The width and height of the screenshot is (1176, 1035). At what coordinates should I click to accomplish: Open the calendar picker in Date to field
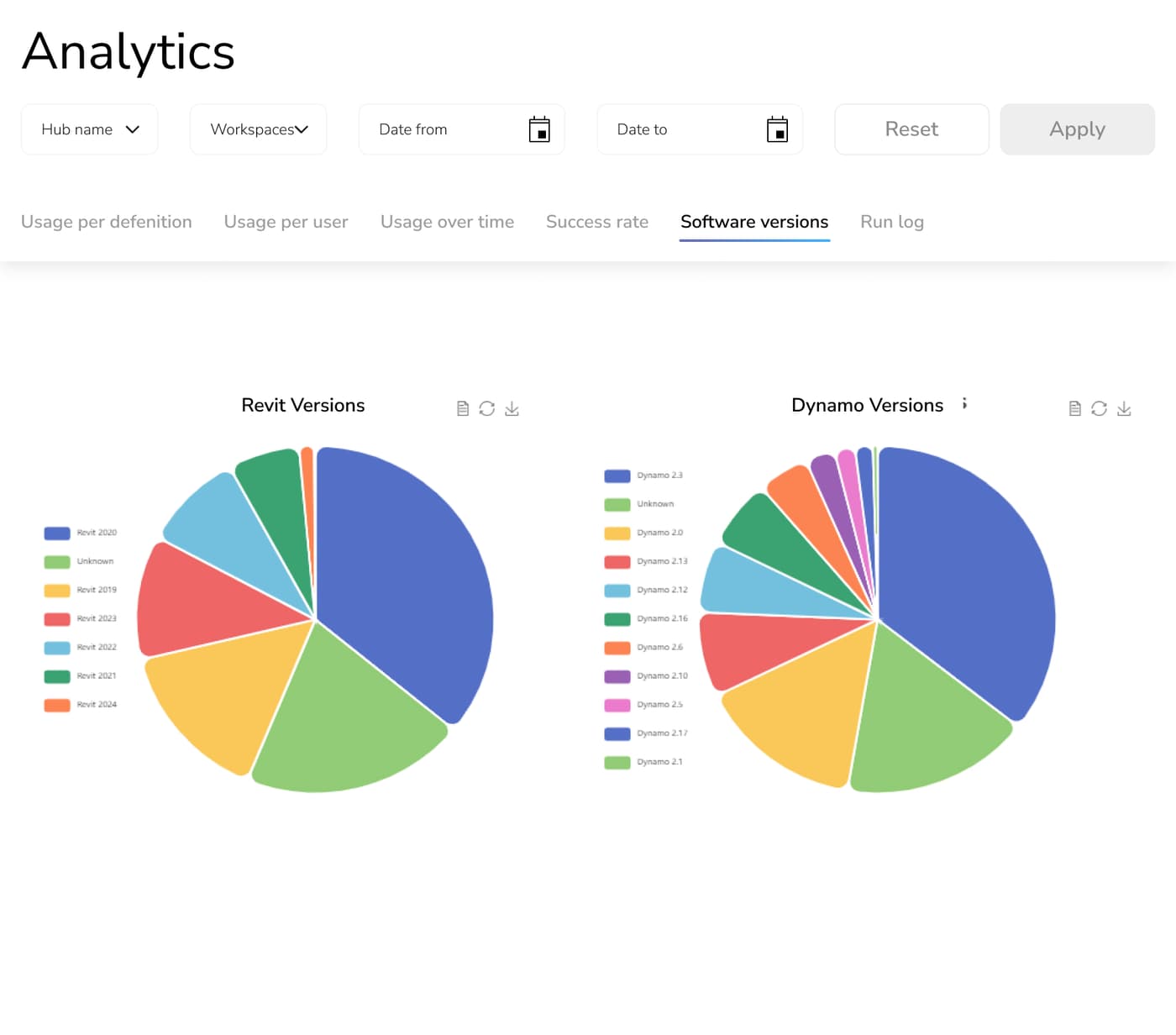click(x=778, y=129)
